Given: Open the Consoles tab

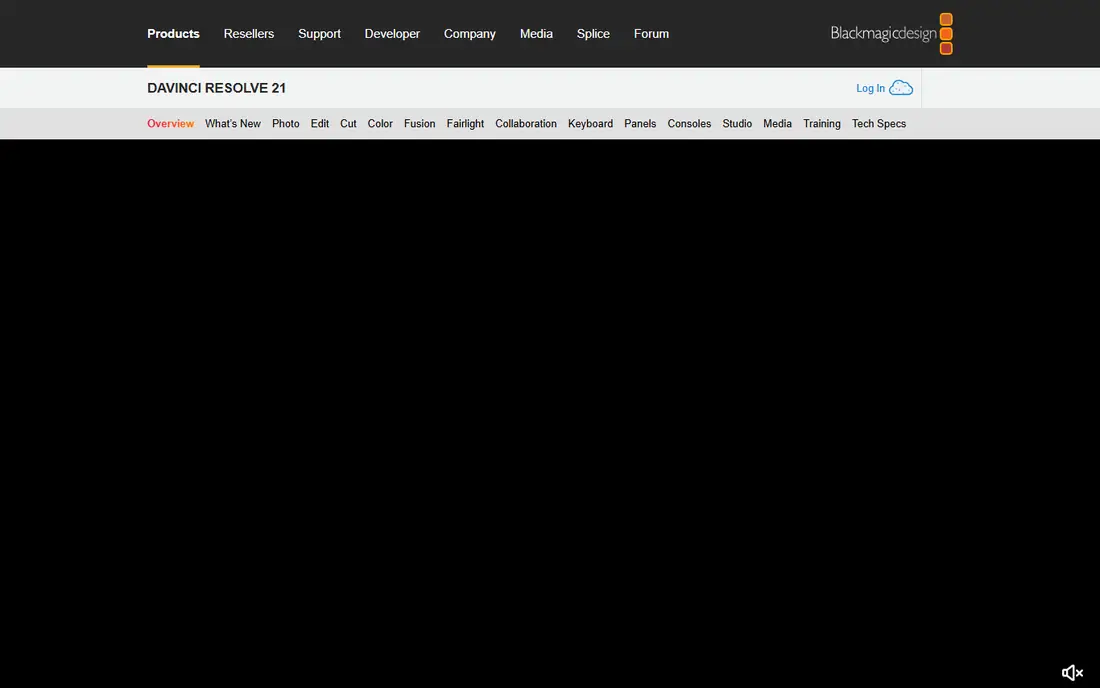Looking at the screenshot, I should pos(689,123).
